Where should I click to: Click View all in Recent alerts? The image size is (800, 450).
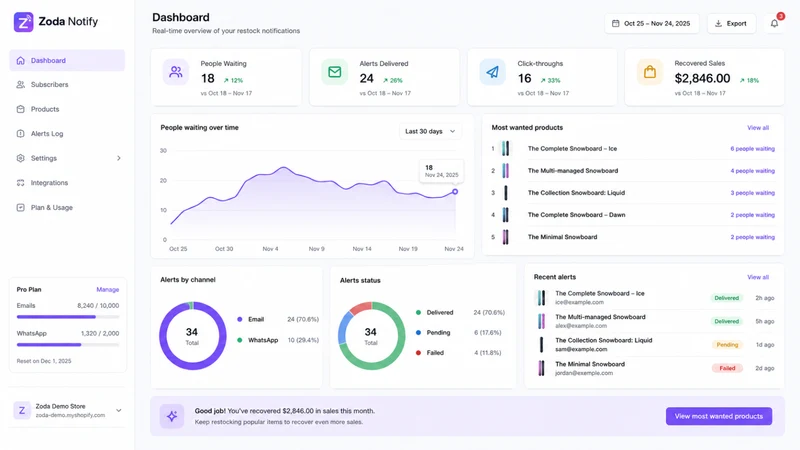pos(758,277)
